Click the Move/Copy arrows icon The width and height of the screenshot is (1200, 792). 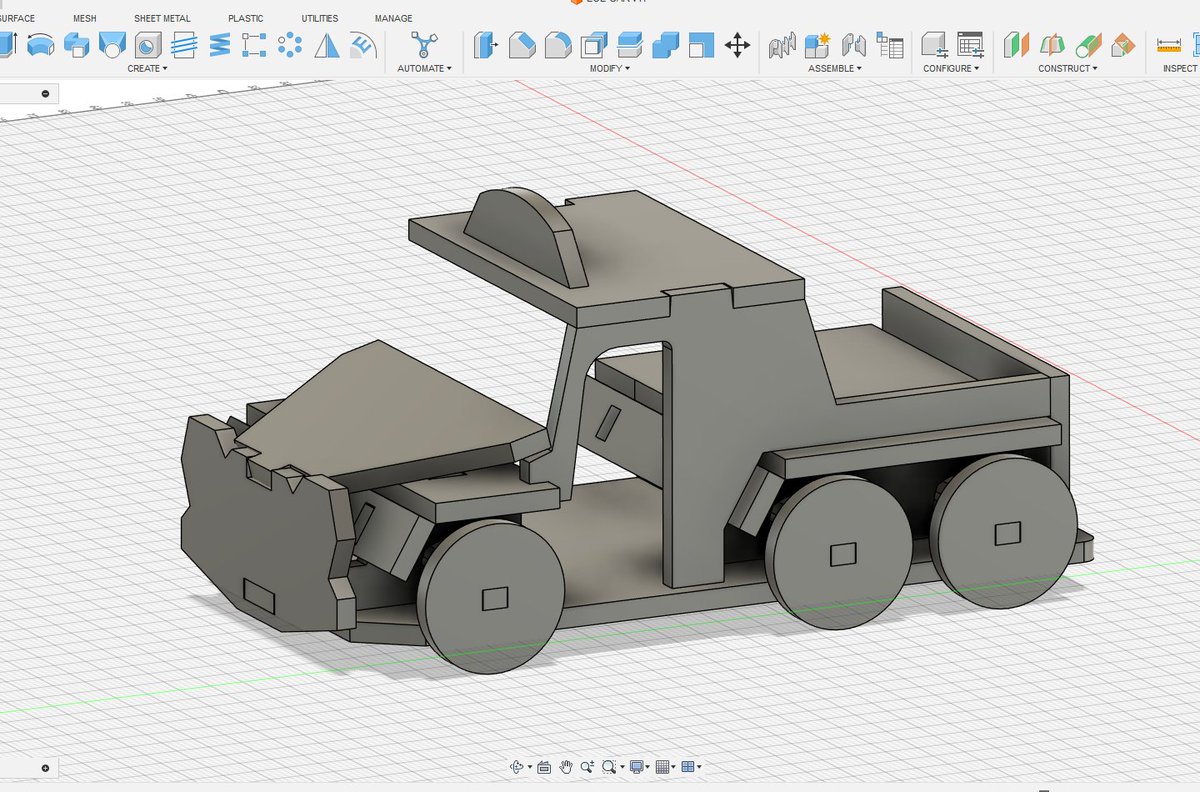tap(737, 44)
